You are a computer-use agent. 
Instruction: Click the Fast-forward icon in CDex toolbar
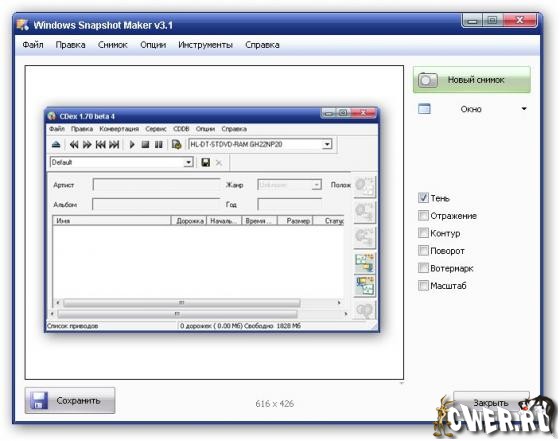[x=87, y=144]
